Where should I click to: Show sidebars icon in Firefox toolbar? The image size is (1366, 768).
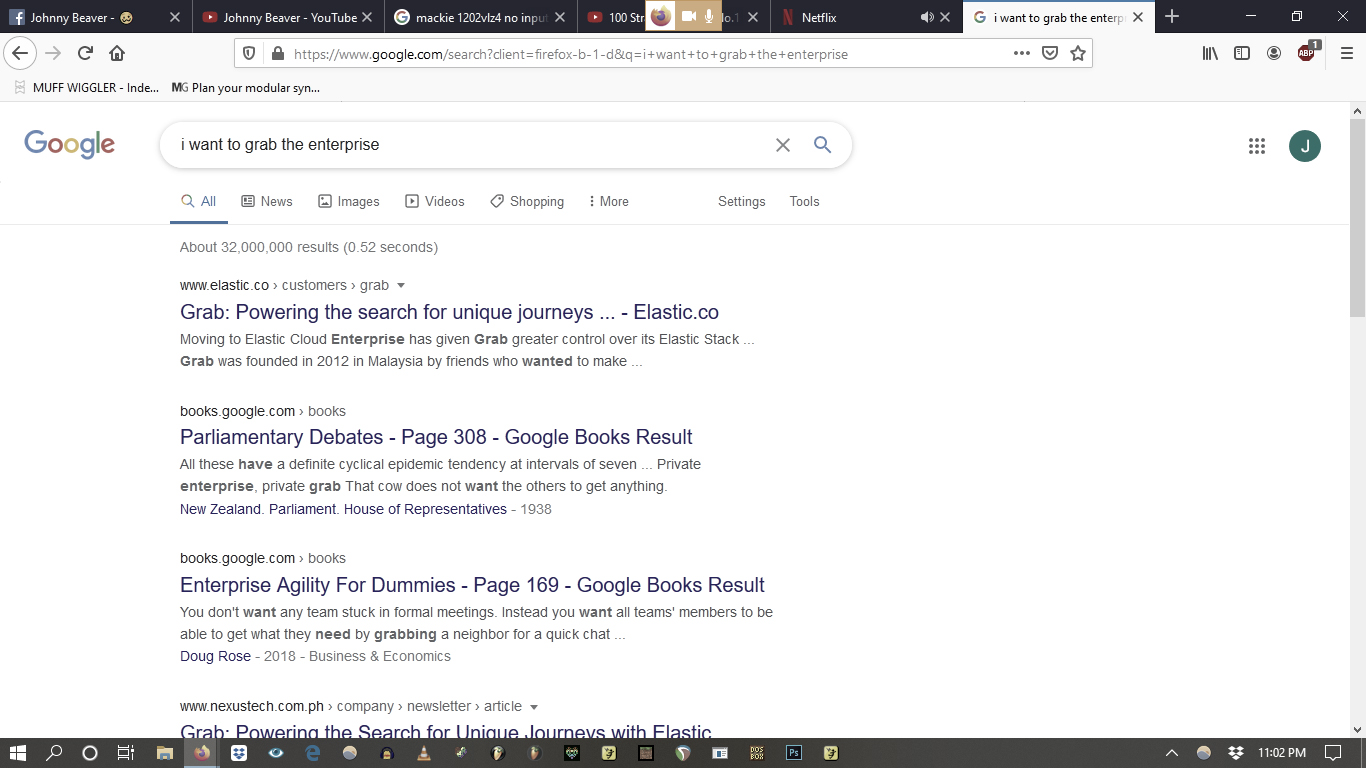click(1242, 54)
